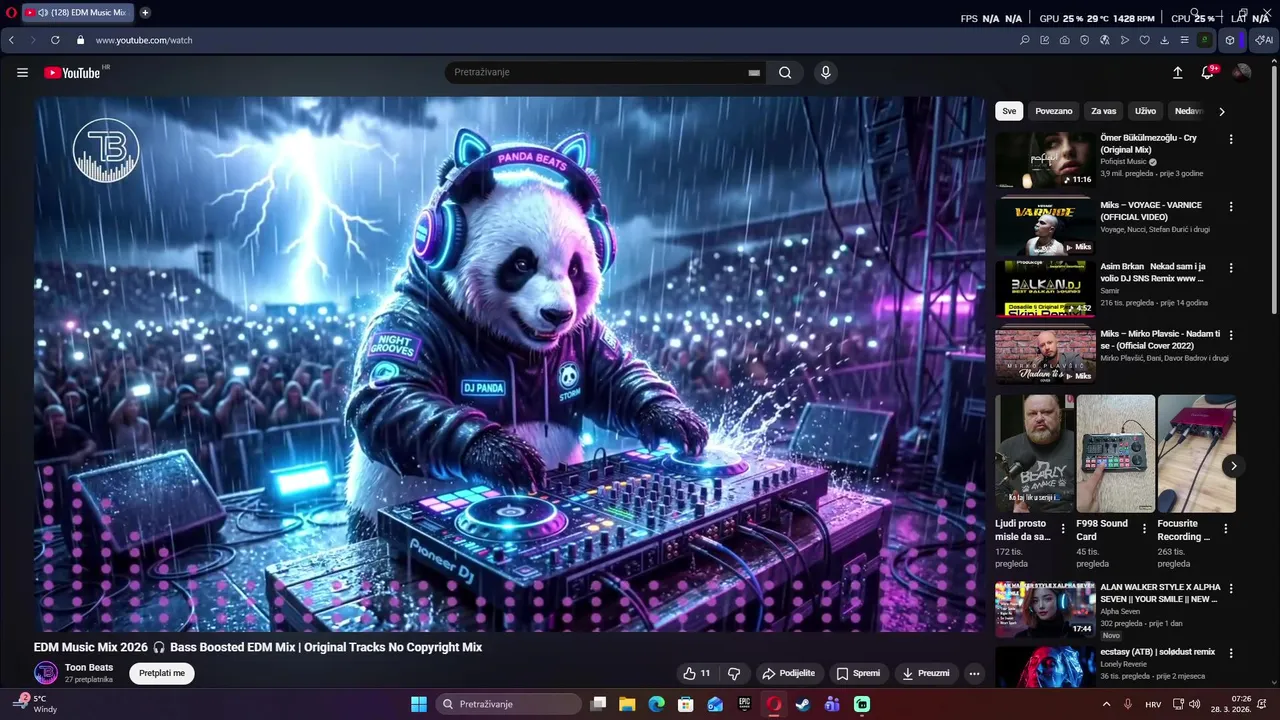Image resolution: width=1280 pixels, height=720 pixels.
Task: Share video with Podijelite button
Action: point(789,673)
